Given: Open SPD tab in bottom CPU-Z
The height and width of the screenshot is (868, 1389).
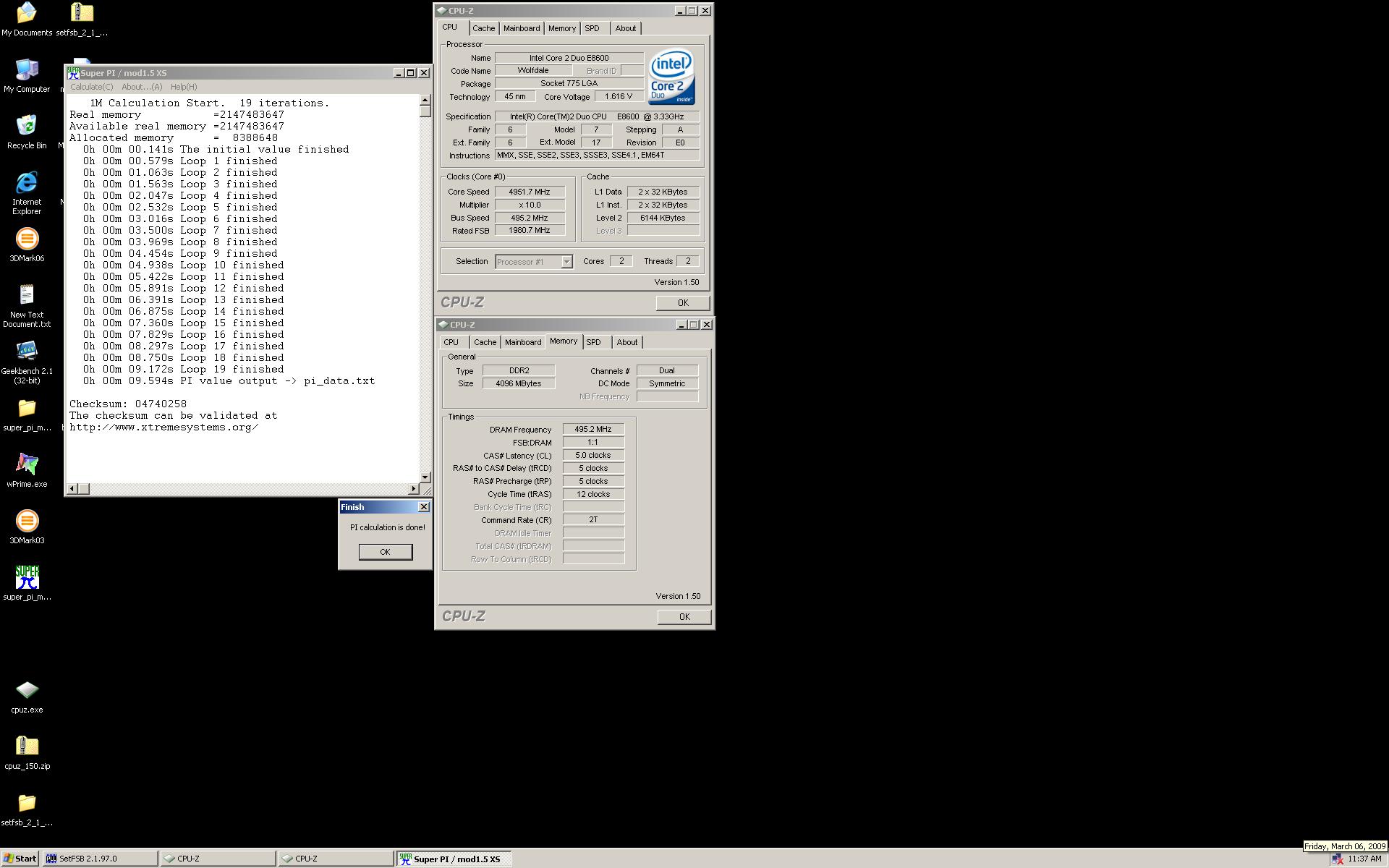Looking at the screenshot, I should tap(594, 342).
